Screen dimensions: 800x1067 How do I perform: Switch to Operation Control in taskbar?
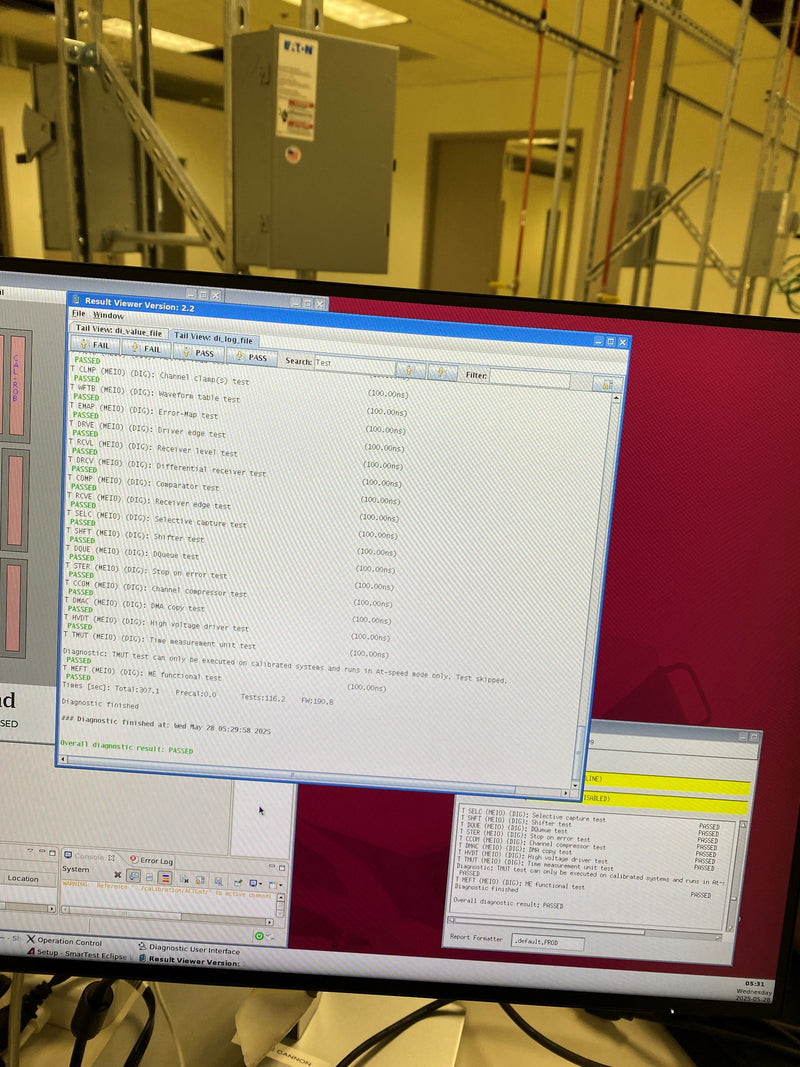click(x=64, y=942)
